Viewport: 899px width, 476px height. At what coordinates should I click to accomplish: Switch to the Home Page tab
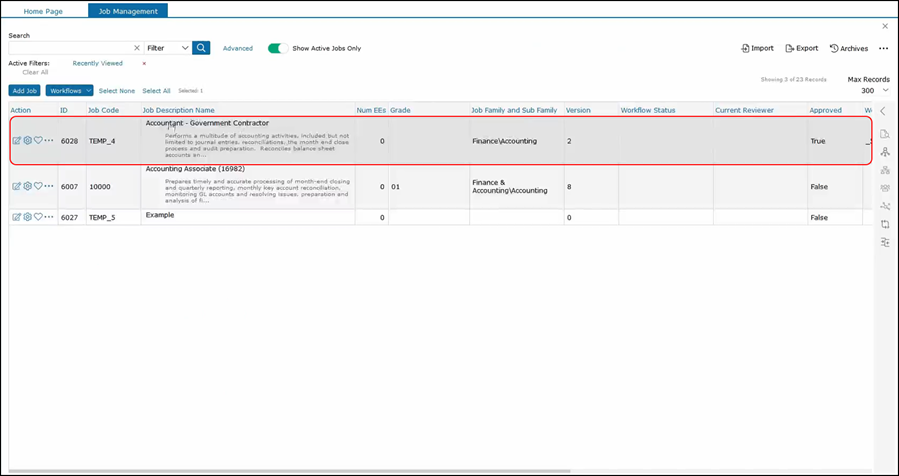pos(43,10)
